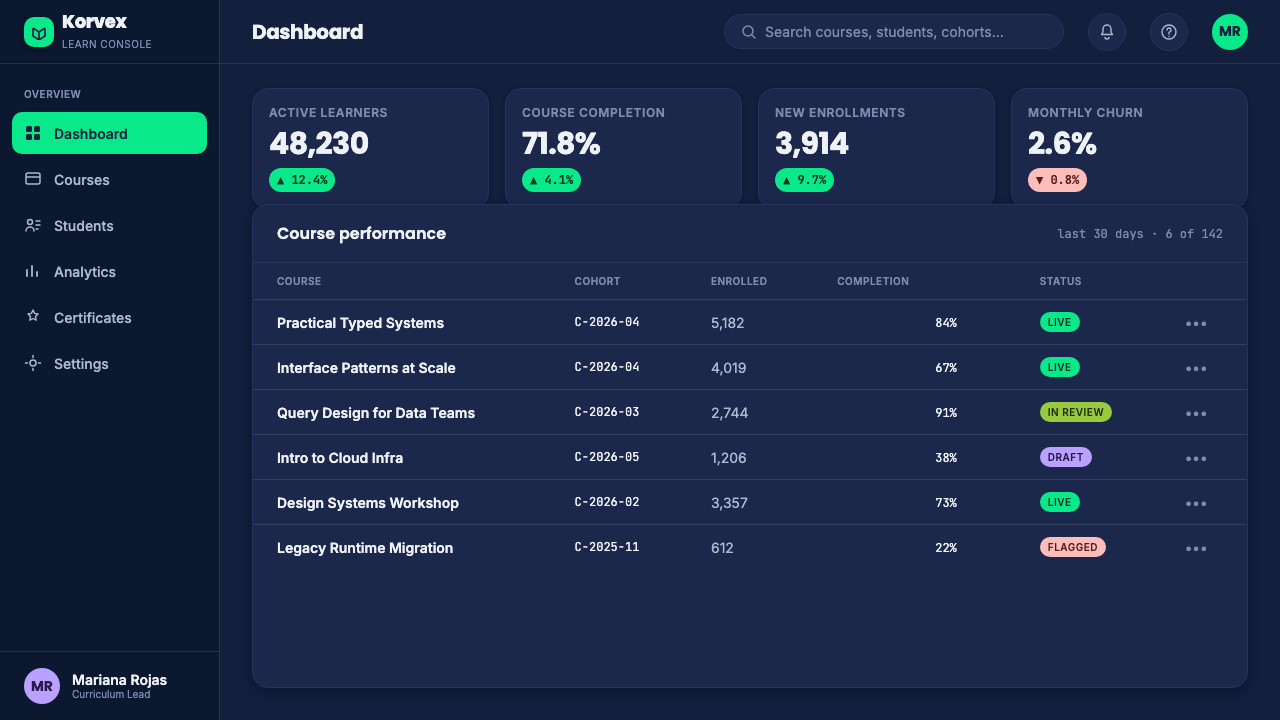Sort by the Status column header
Viewport: 1280px width, 720px height.
[x=1060, y=281]
